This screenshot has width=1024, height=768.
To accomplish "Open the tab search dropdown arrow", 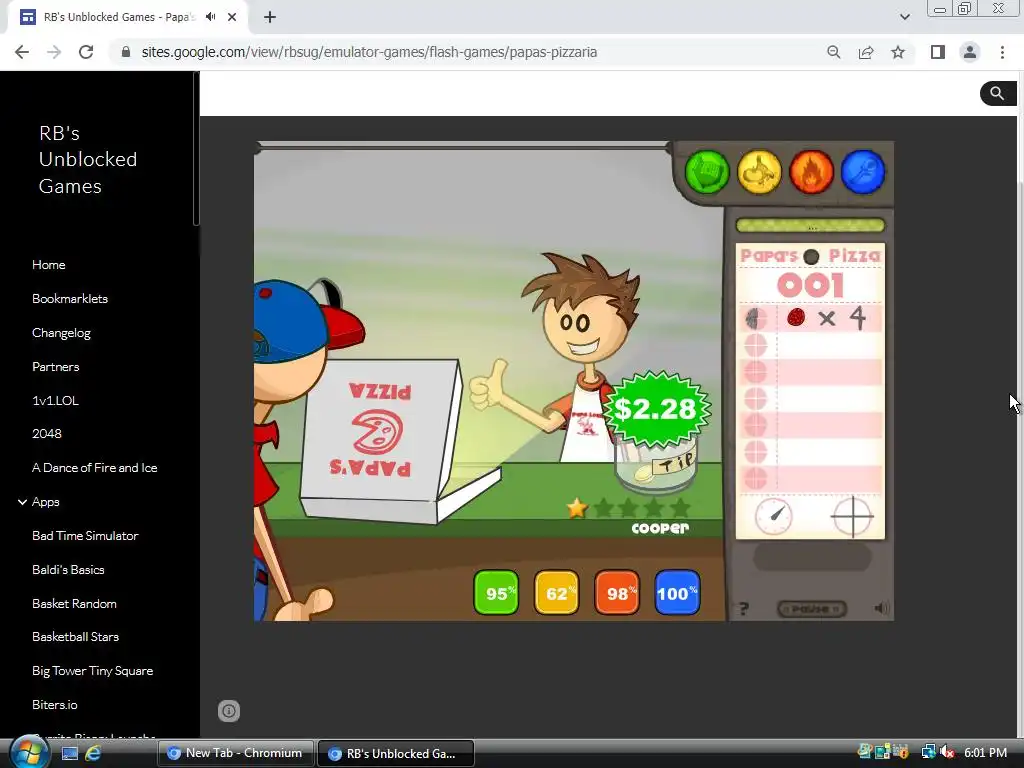I will [904, 17].
